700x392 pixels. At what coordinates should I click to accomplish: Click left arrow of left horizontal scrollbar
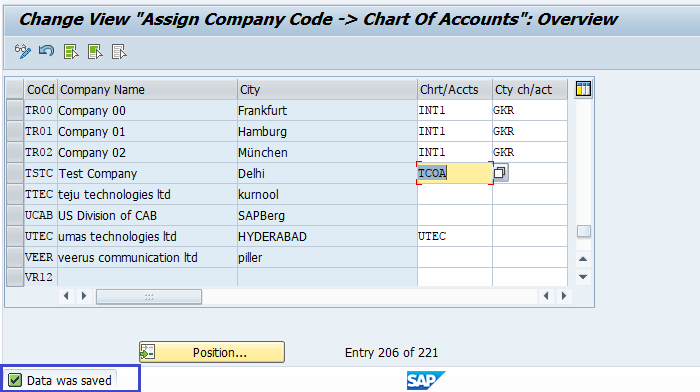pos(66,296)
